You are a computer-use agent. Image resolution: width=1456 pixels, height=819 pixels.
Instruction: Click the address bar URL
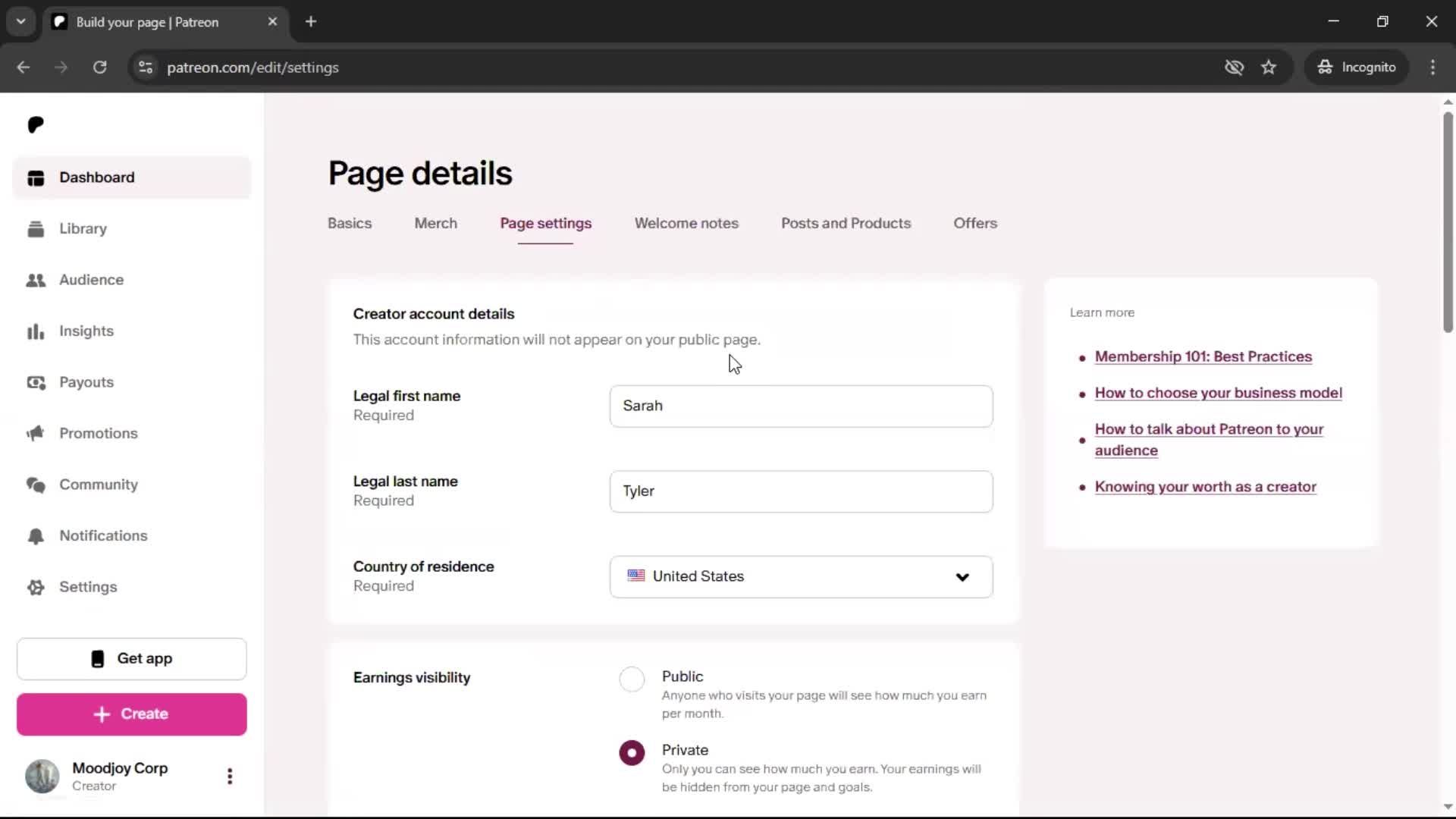click(x=253, y=67)
